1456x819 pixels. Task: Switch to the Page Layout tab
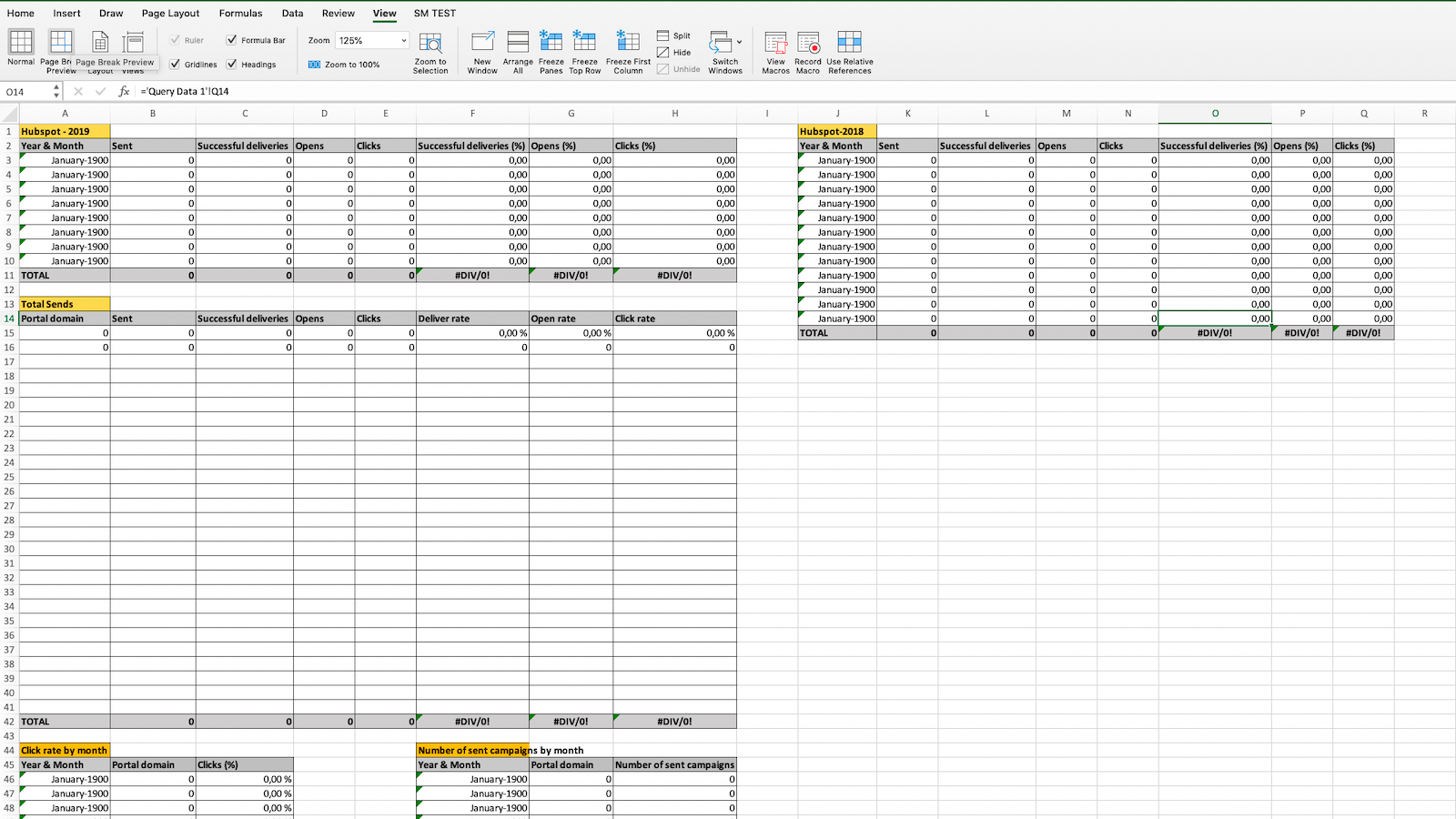[x=170, y=14]
